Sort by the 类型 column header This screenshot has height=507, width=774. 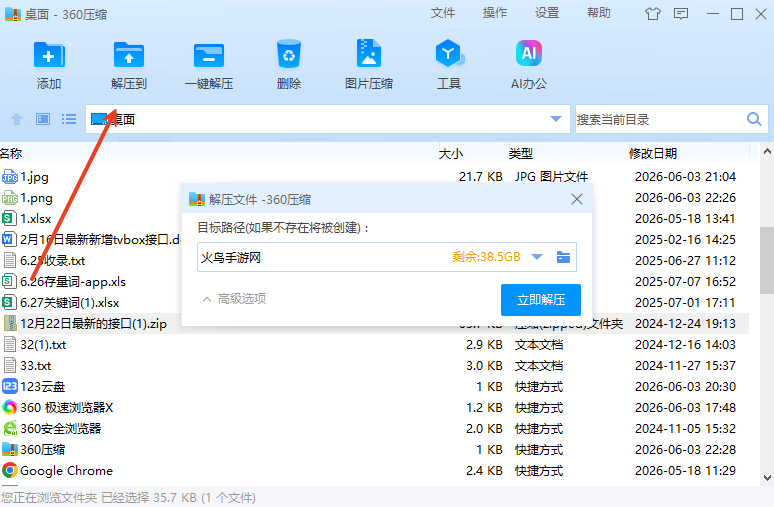[521, 154]
